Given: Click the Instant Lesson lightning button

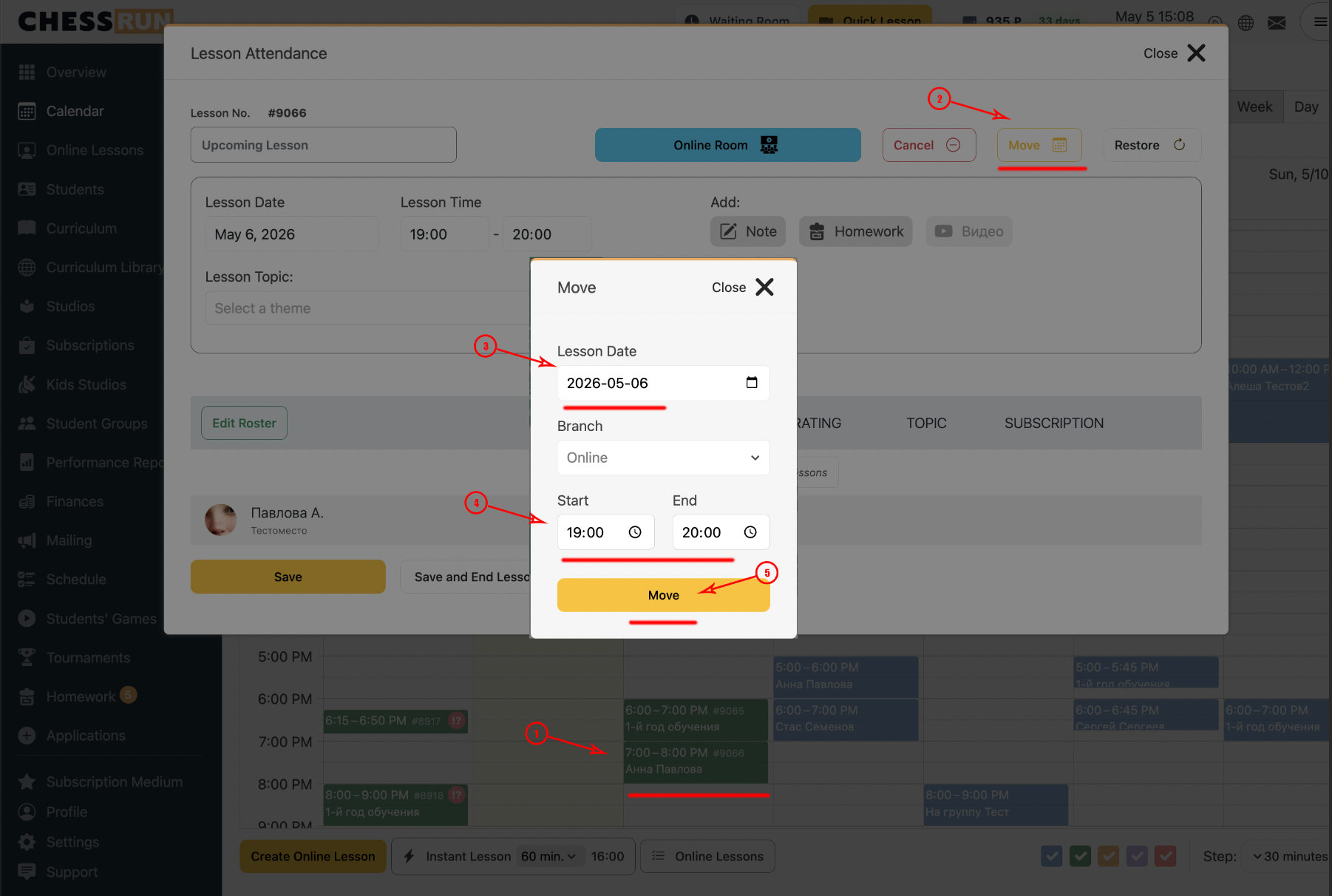Looking at the screenshot, I should tap(457, 856).
